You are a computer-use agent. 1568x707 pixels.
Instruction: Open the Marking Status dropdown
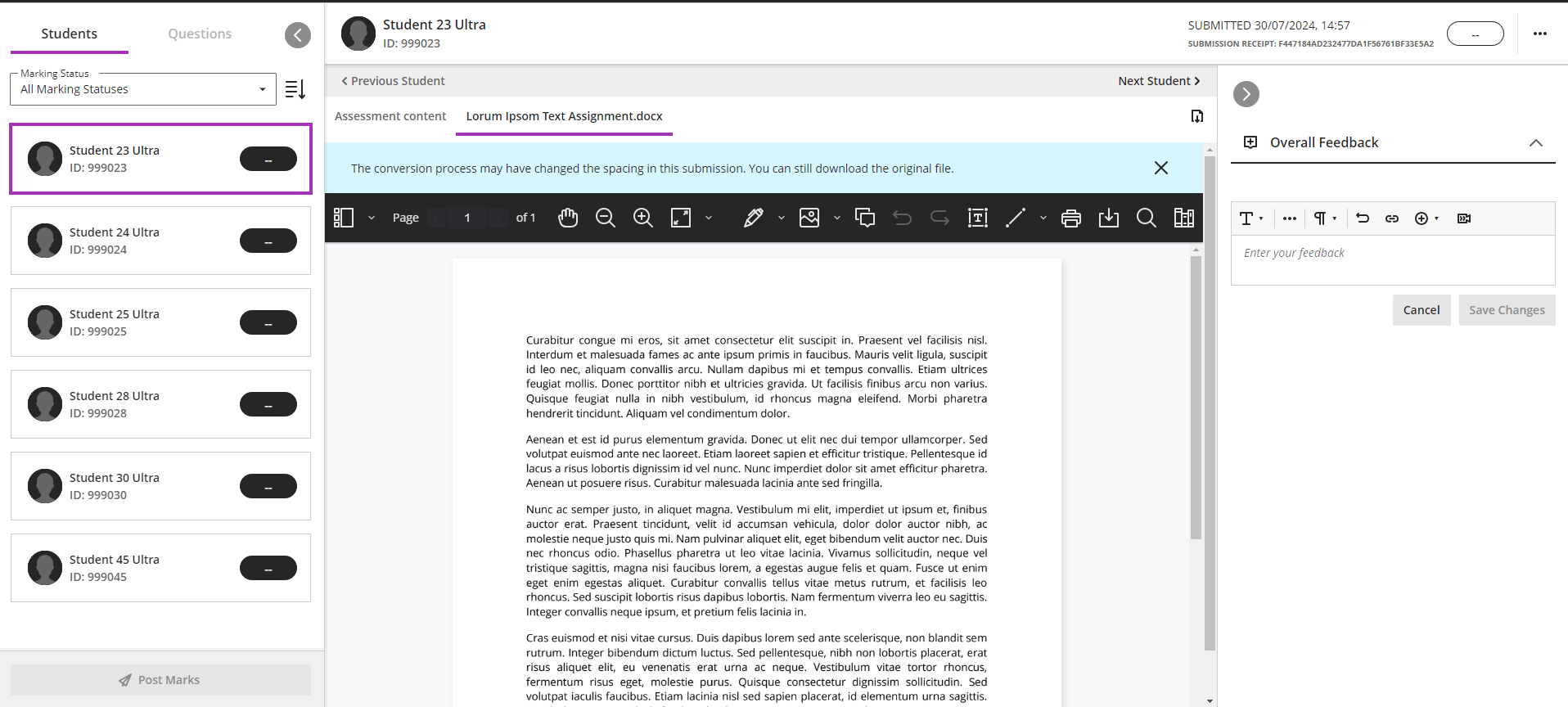[x=143, y=89]
